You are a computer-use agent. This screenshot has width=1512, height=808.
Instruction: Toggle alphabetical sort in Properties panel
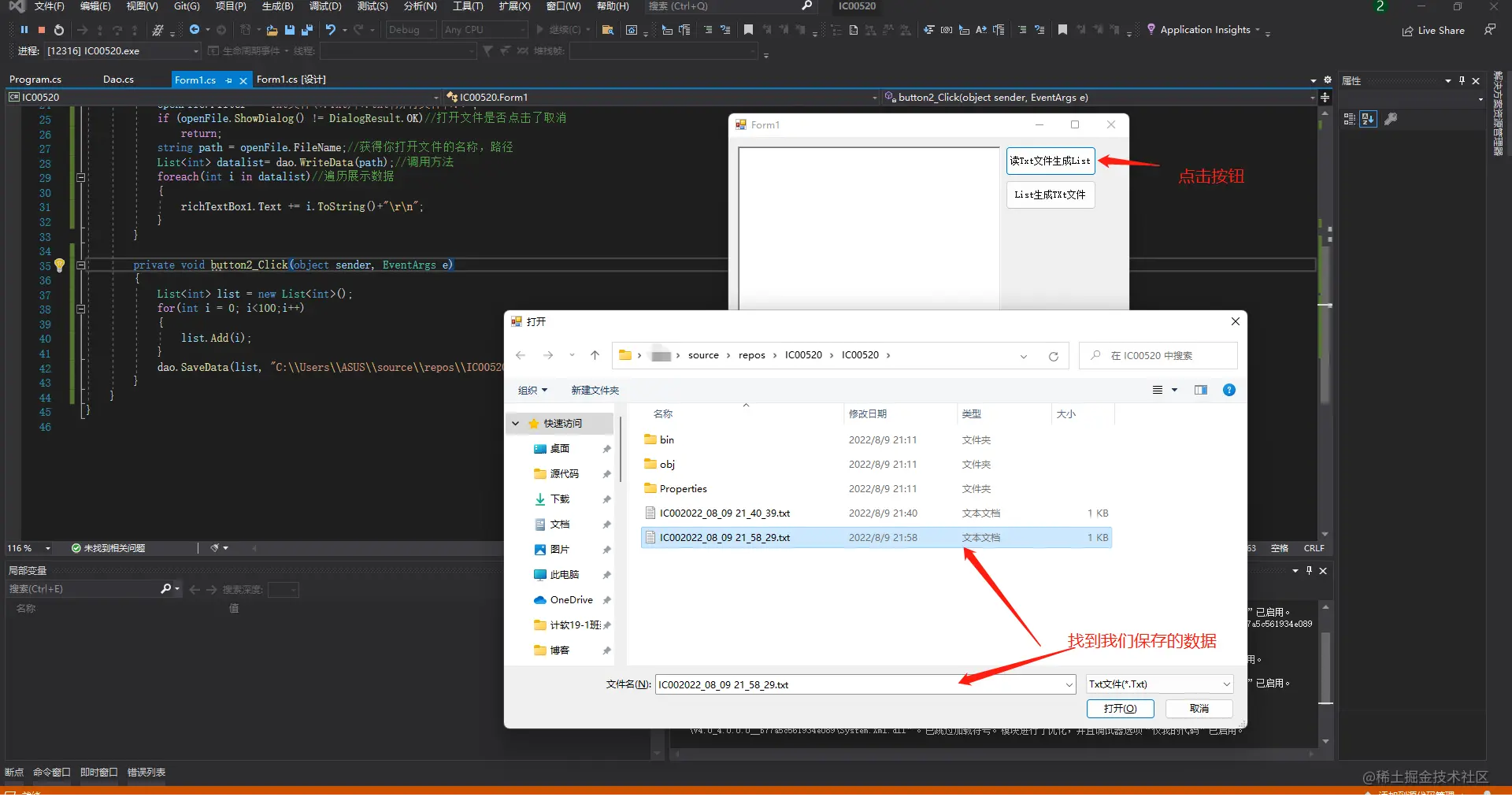[1369, 119]
